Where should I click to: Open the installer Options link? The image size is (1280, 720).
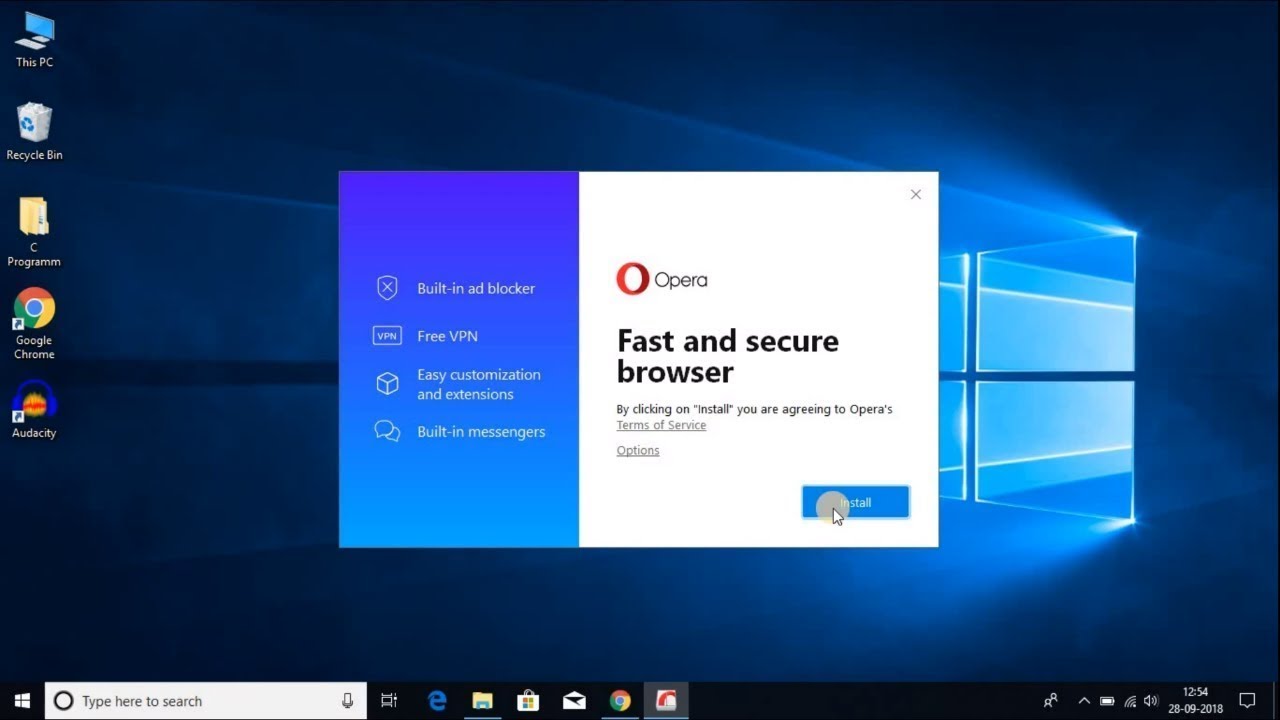(x=638, y=450)
